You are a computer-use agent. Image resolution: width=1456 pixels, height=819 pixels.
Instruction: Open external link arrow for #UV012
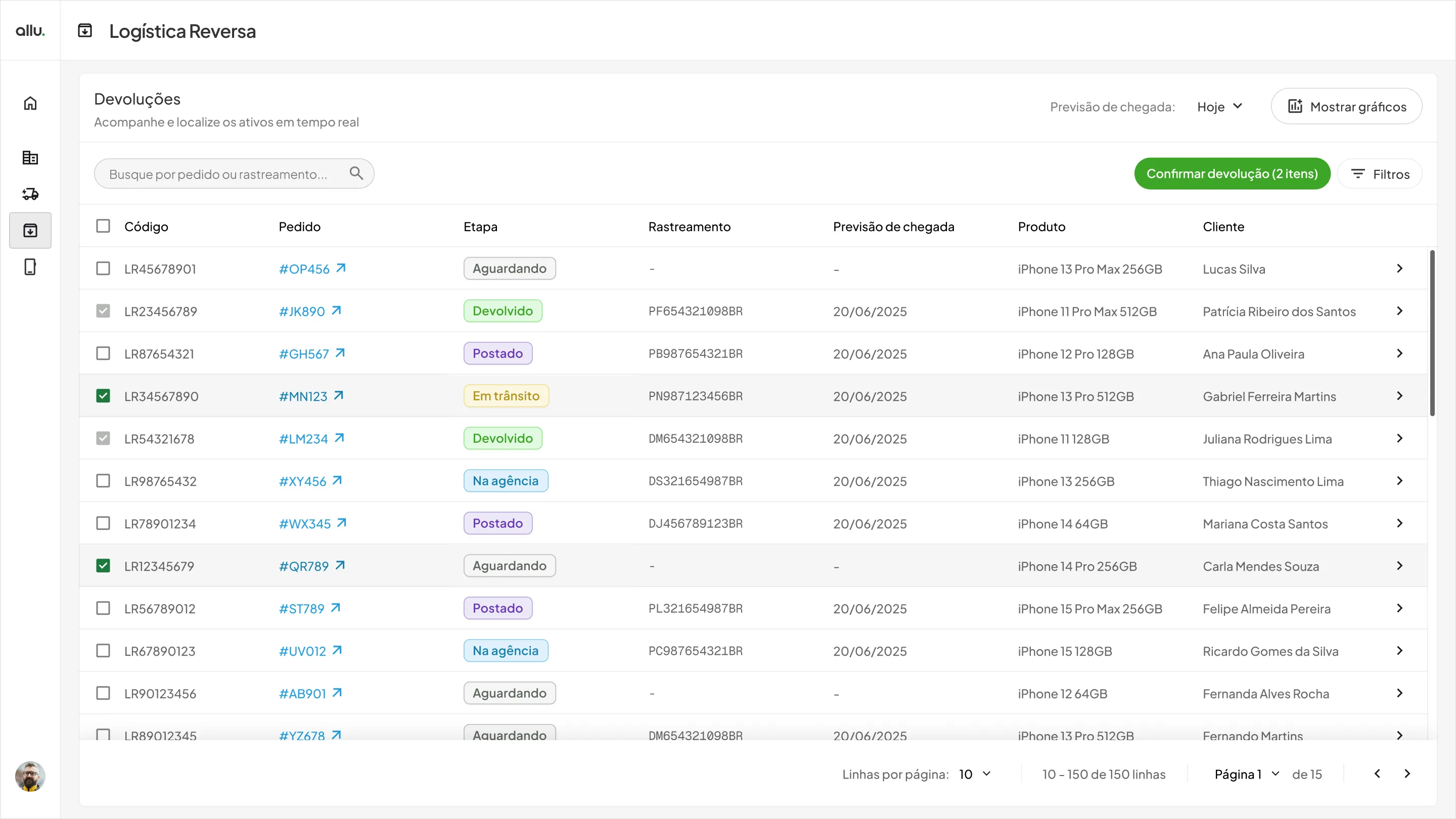point(337,650)
